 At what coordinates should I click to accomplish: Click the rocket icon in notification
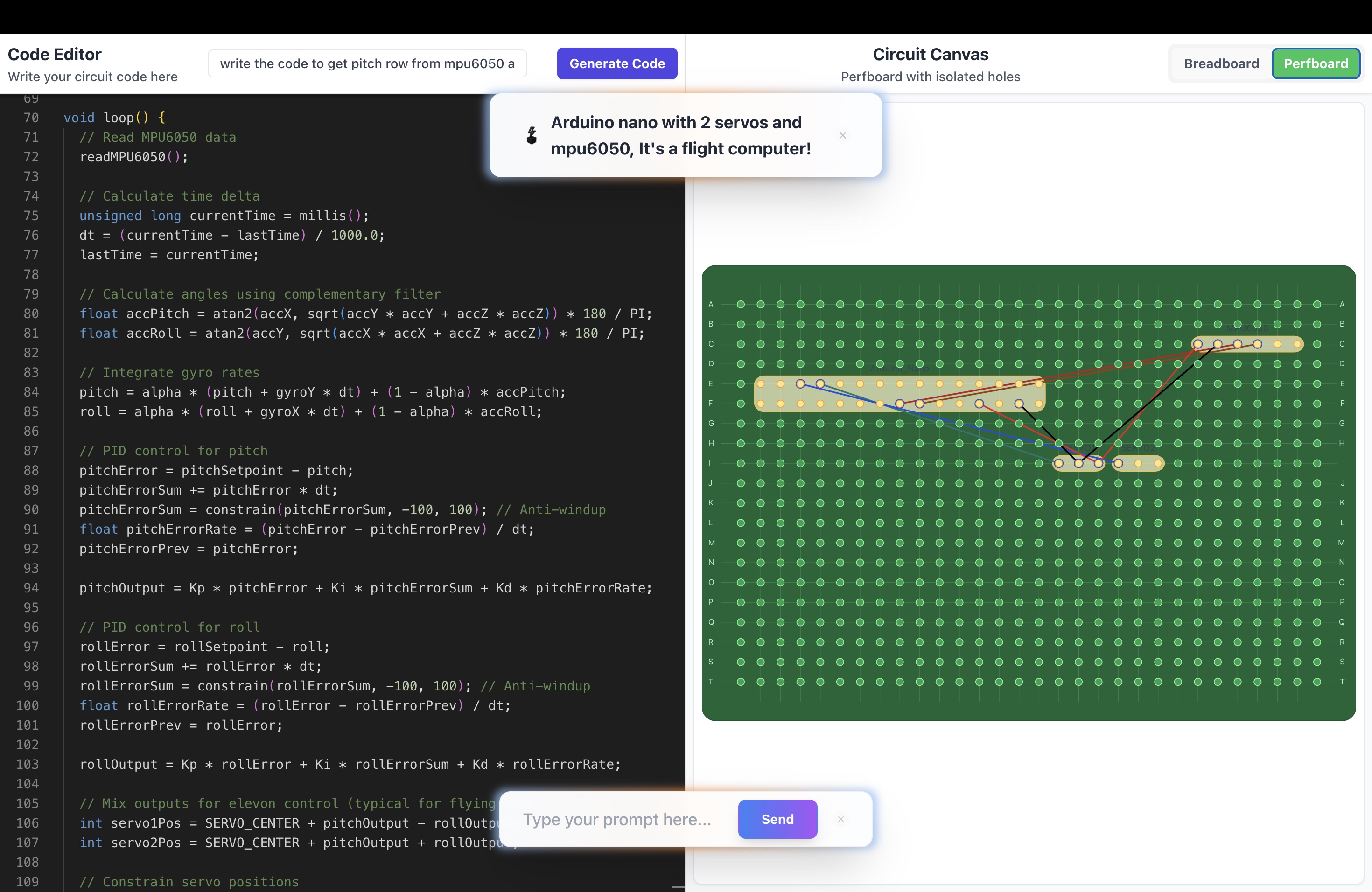coord(532,135)
